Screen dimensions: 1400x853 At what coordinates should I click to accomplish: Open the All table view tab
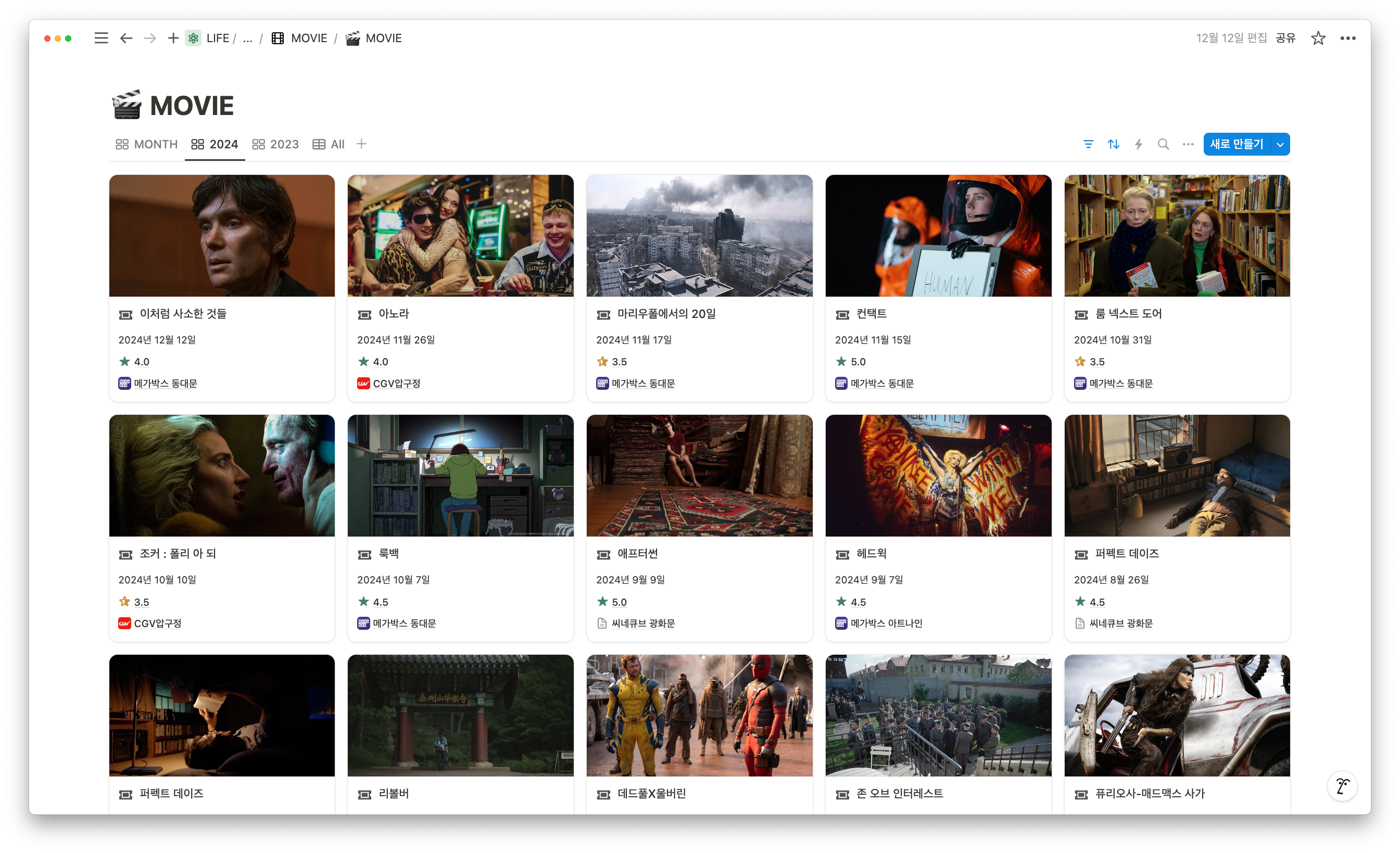329,144
